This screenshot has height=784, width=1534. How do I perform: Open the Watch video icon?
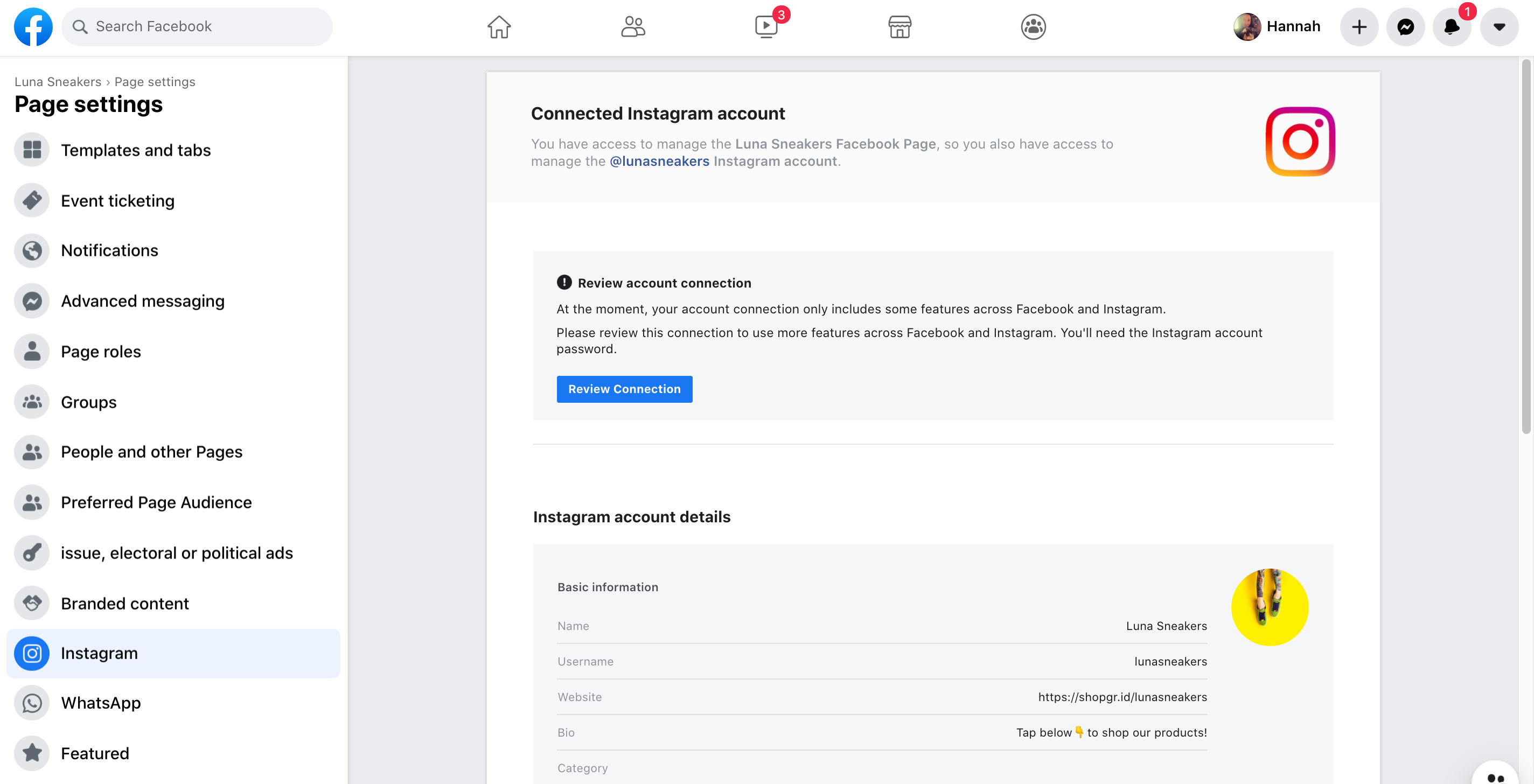point(766,27)
